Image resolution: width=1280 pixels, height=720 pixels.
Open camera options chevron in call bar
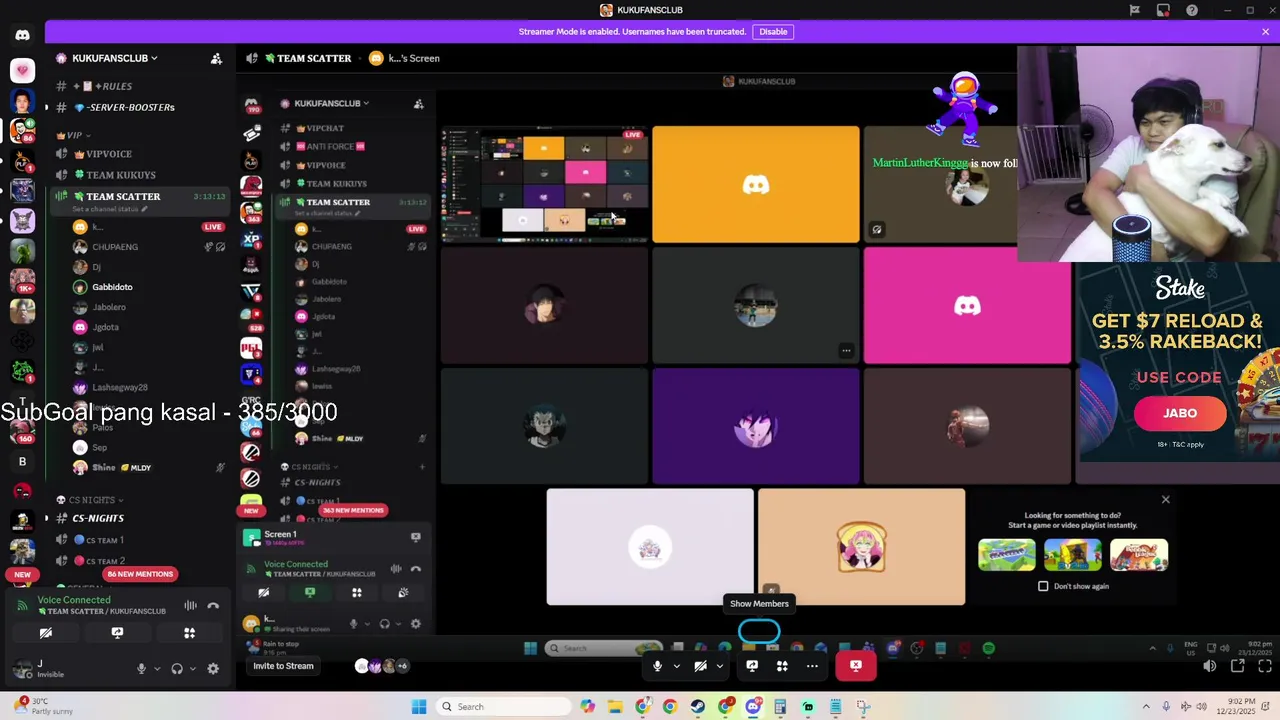719,666
